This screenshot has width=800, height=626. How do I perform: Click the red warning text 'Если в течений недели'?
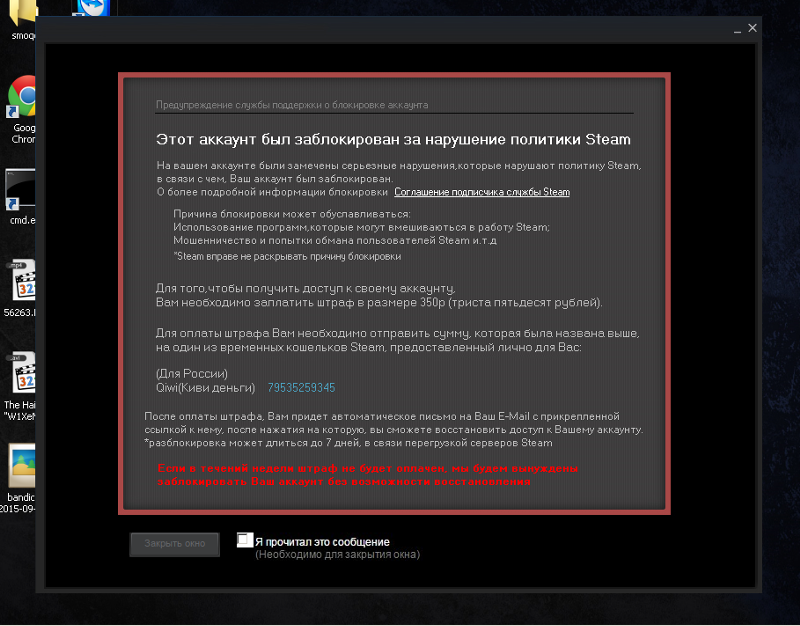pyautogui.click(x=367, y=475)
